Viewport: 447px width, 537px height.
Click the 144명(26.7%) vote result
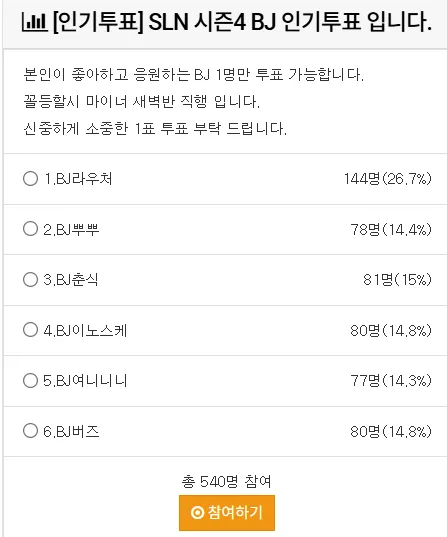[x=388, y=179]
